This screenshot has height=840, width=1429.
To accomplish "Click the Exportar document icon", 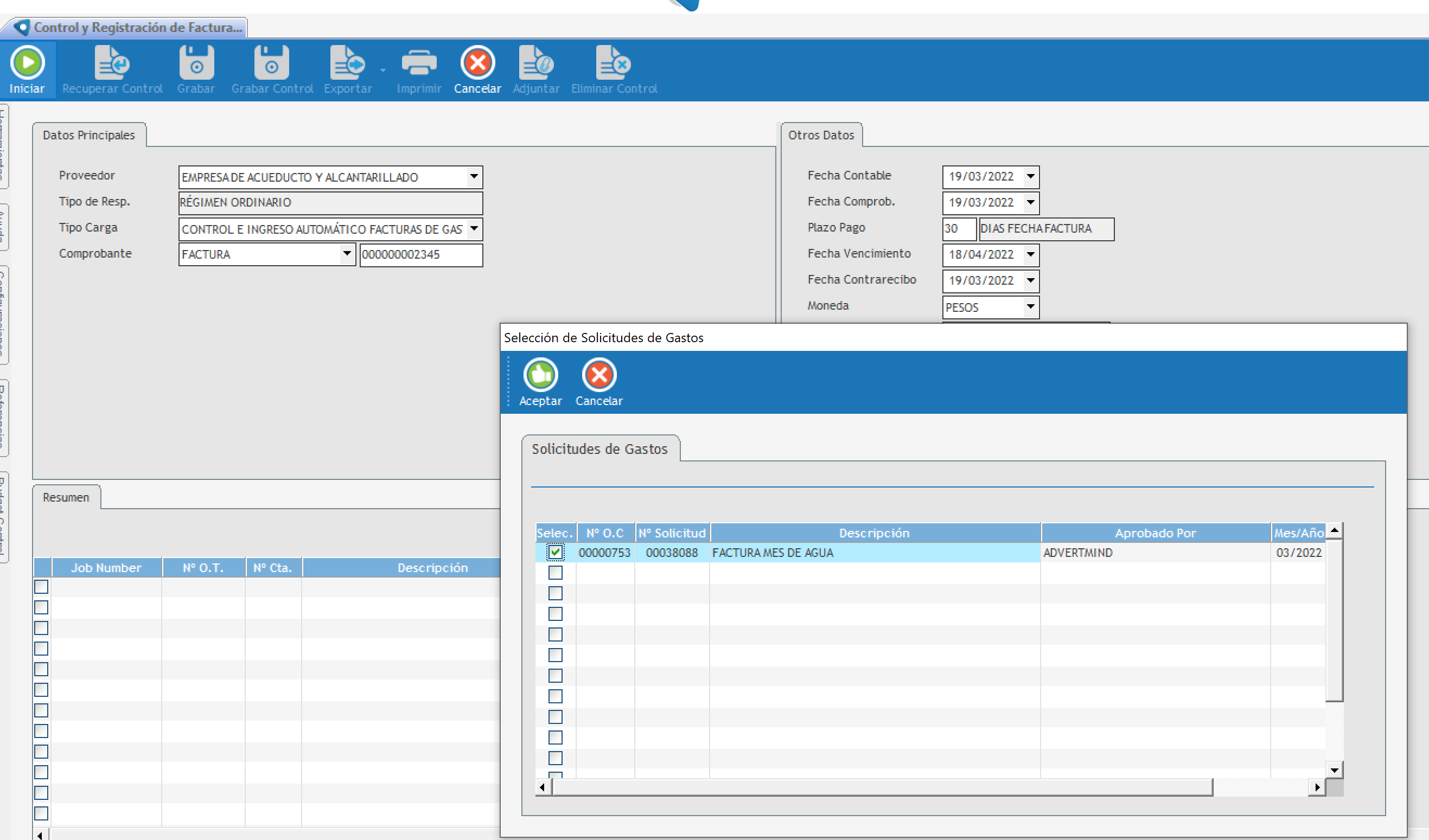I will point(347,63).
